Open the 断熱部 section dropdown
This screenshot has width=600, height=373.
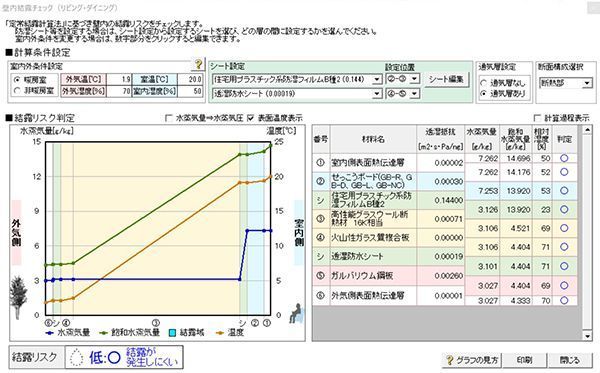coord(587,83)
